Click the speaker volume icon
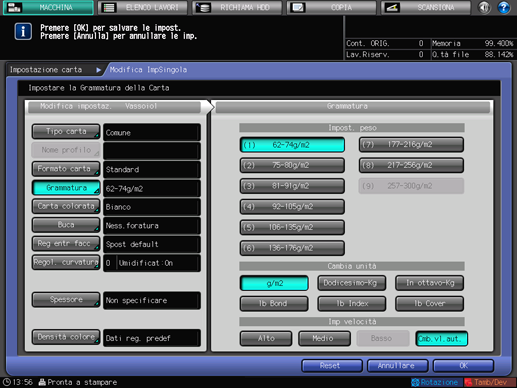Image resolution: width=517 pixels, height=388 pixels. 484,7
